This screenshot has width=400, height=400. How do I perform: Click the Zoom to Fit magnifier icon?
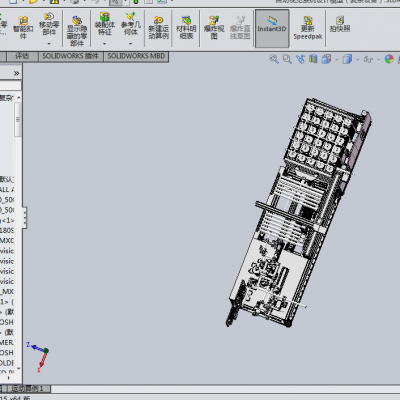click(274, 59)
